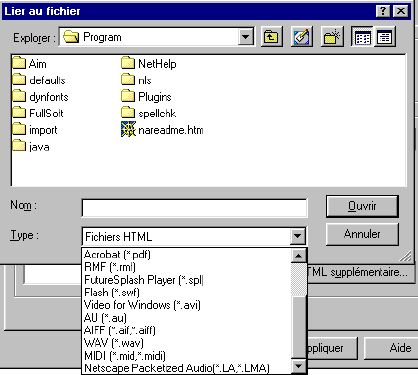Click the view desktop toolbar icon
The width and height of the screenshot is (418, 375).
[x=302, y=37]
